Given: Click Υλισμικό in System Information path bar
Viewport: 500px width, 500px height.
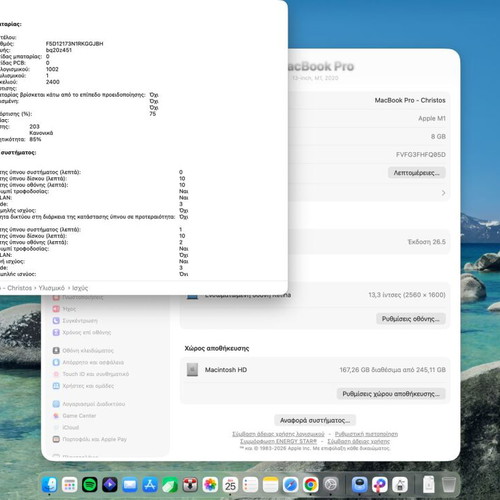Looking at the screenshot, I should pos(52,288).
